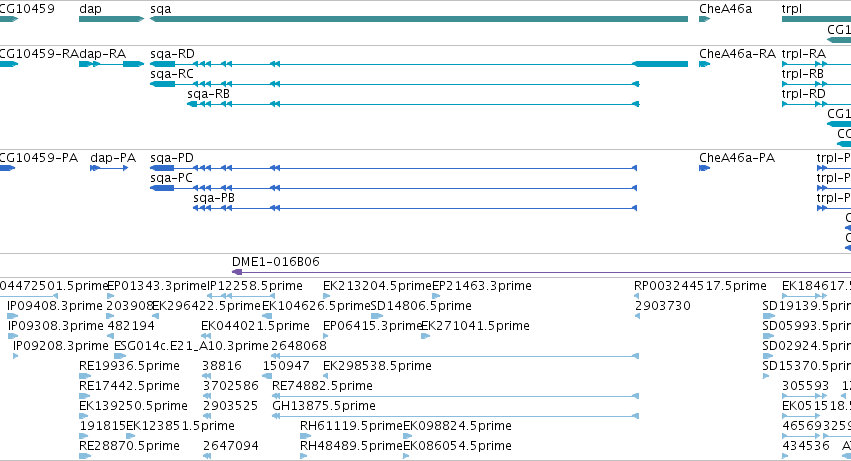Viewport: 851px width, 461px height.
Task: Select the EK044021.5prime EST label
Action: [x=255, y=326]
